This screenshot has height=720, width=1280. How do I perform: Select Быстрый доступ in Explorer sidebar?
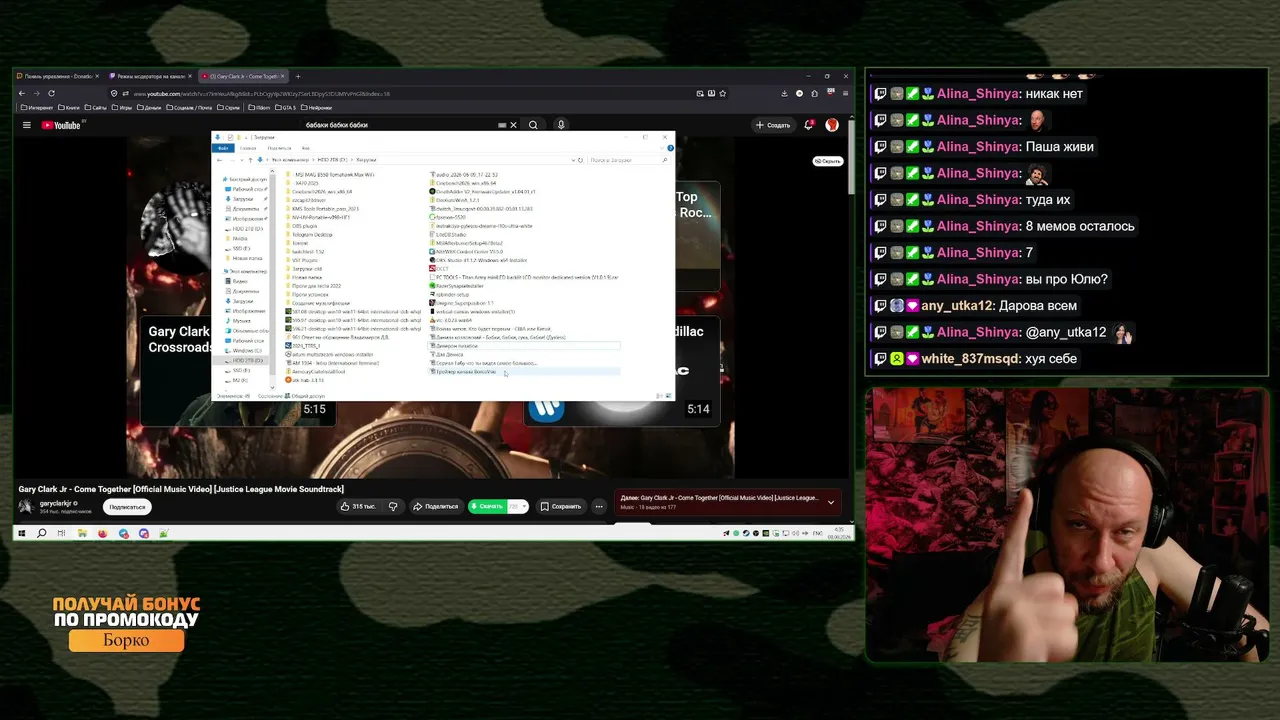pos(247,179)
